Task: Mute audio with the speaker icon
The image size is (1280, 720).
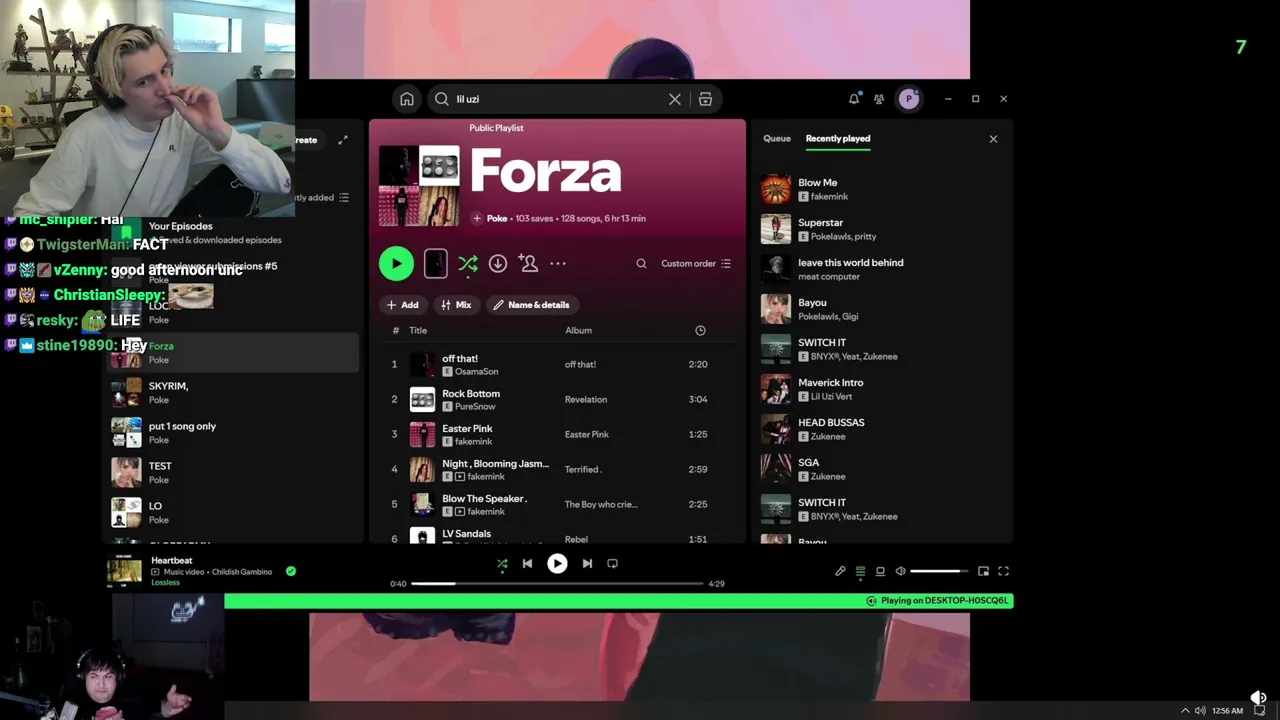Action: (x=900, y=571)
